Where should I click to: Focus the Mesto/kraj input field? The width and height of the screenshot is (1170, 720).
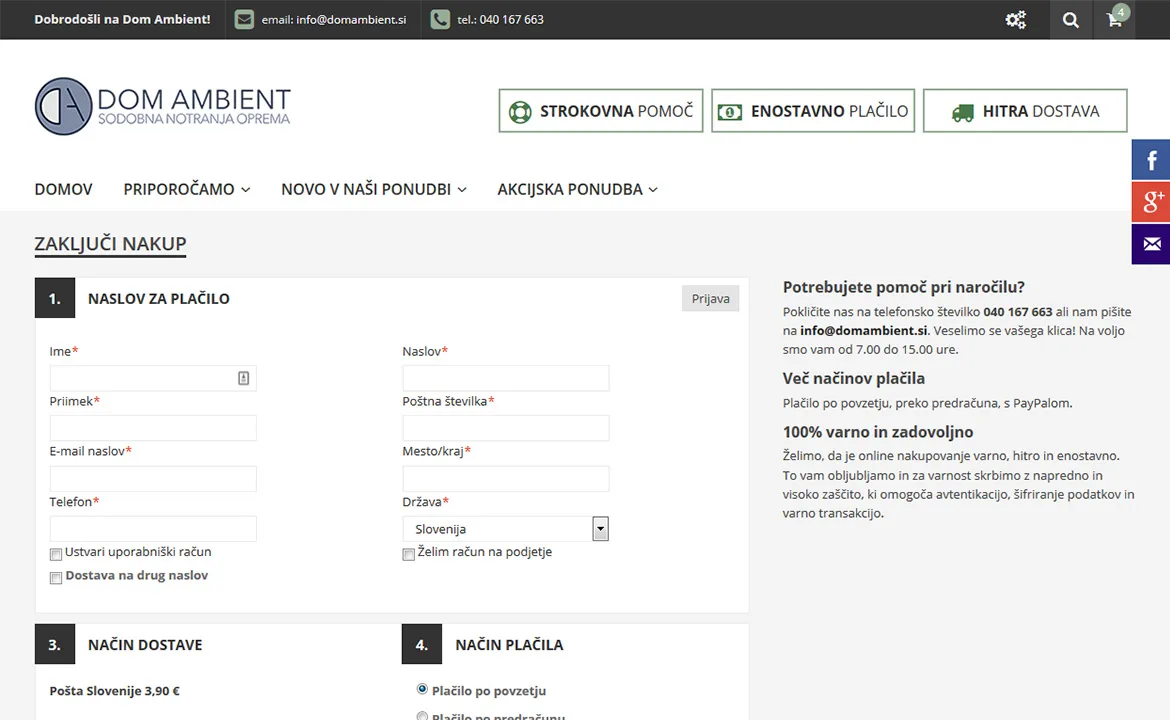coord(505,479)
